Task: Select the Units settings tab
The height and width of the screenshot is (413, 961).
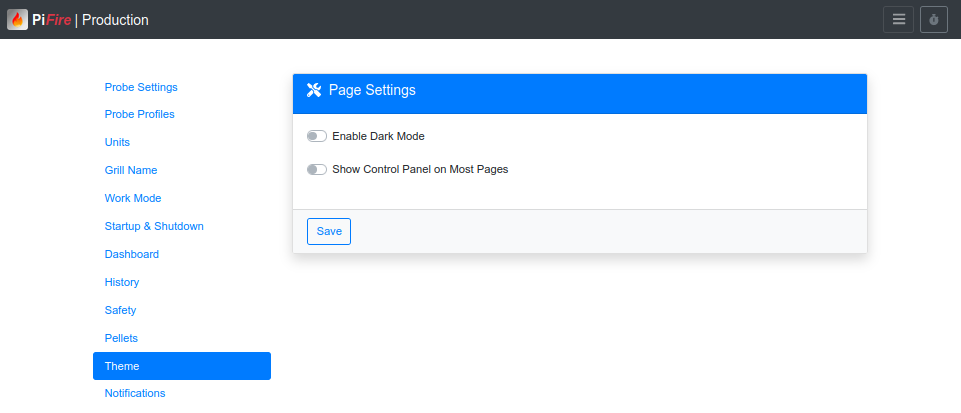Action: point(117,142)
